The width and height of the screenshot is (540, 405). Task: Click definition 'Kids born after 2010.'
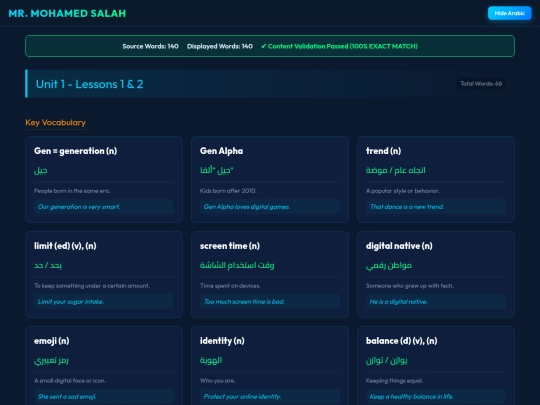tap(228, 191)
